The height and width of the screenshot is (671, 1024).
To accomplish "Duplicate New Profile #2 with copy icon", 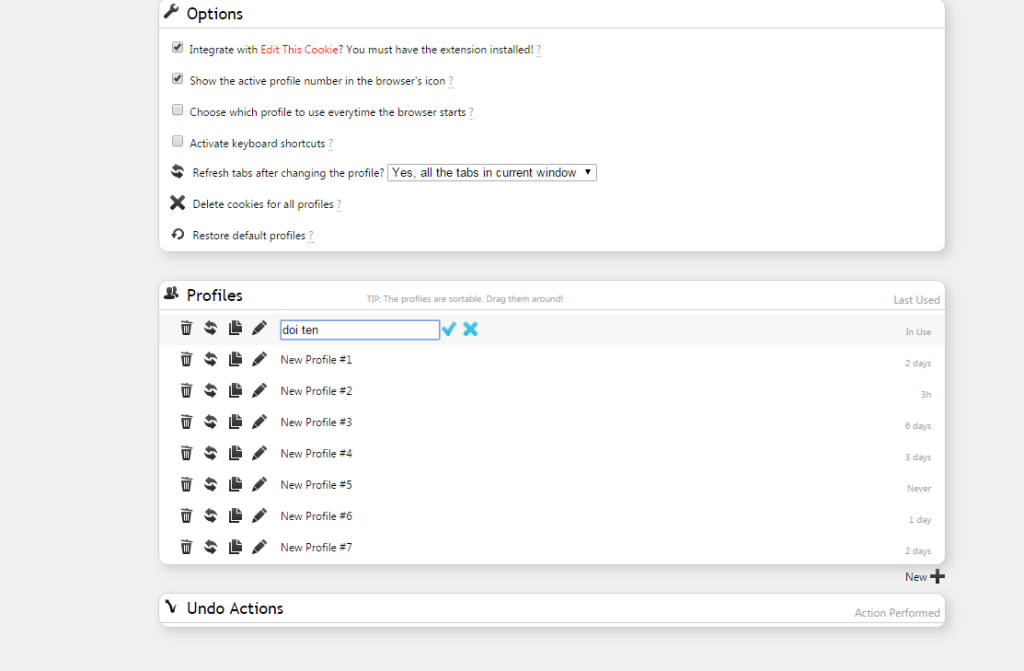I will click(x=235, y=391).
